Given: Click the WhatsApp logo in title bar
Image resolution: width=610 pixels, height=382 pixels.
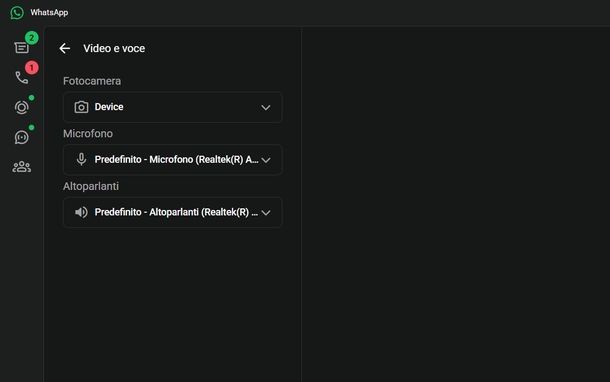Looking at the screenshot, I should pyautogui.click(x=17, y=12).
